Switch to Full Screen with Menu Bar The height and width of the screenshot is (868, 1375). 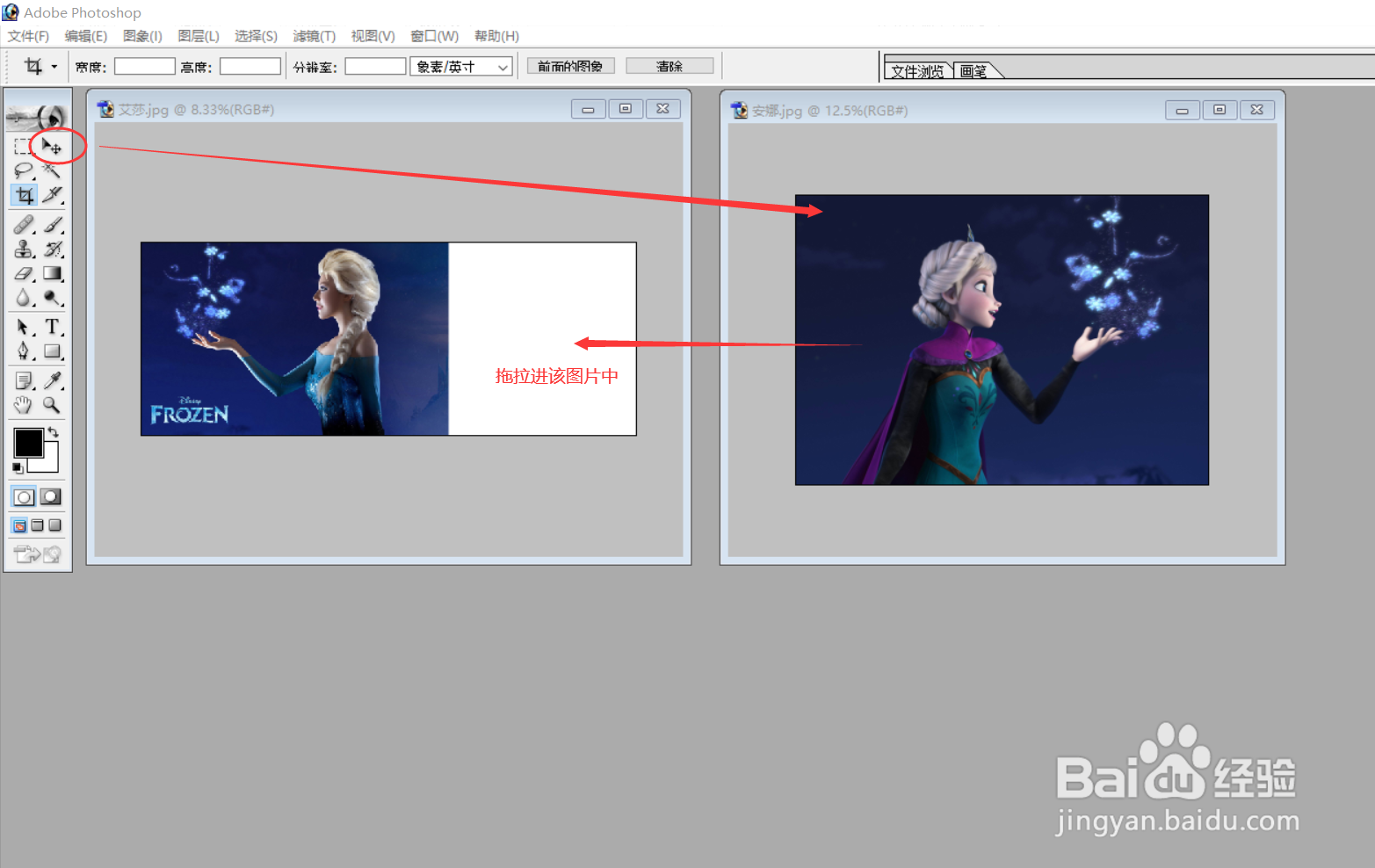(37, 525)
